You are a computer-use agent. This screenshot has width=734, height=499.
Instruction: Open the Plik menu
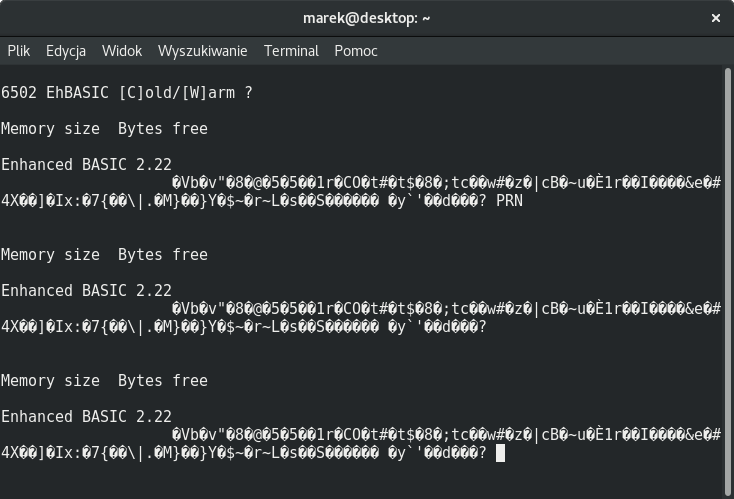(18, 50)
